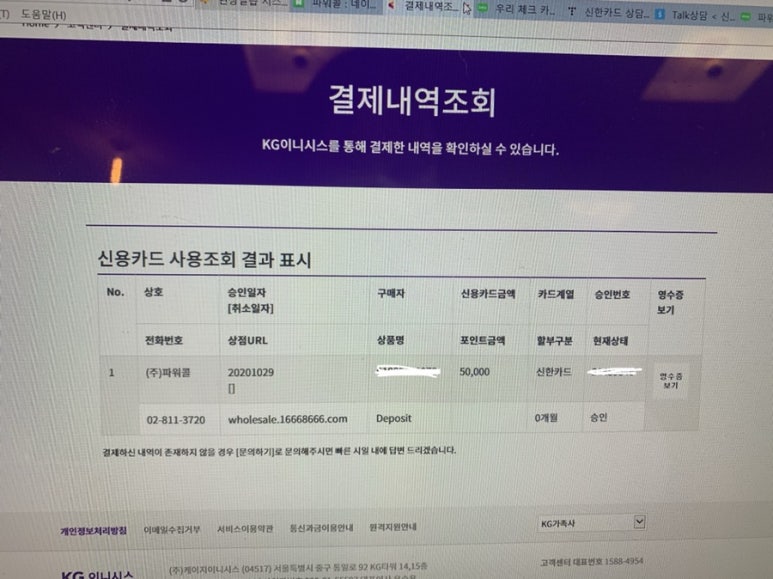Click the 상점URL column header
The image size is (773, 579).
click(x=247, y=340)
